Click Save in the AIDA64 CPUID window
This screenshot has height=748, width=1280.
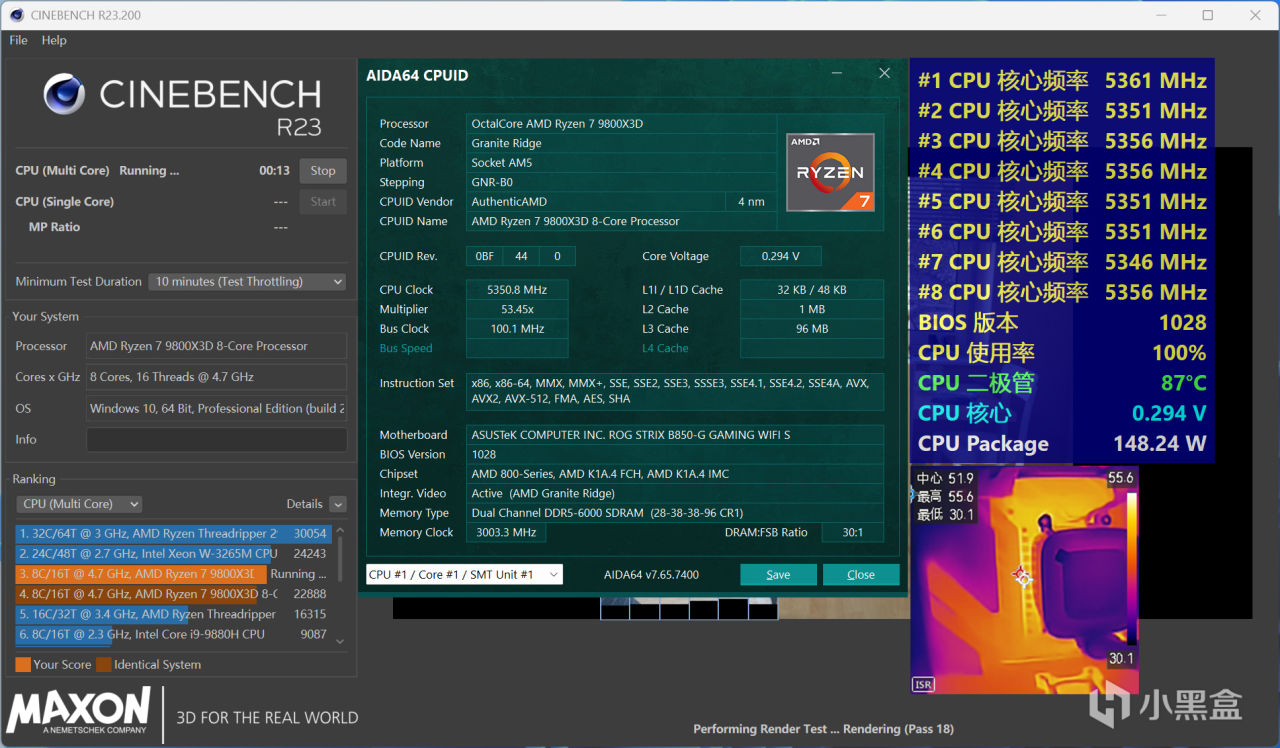(778, 574)
